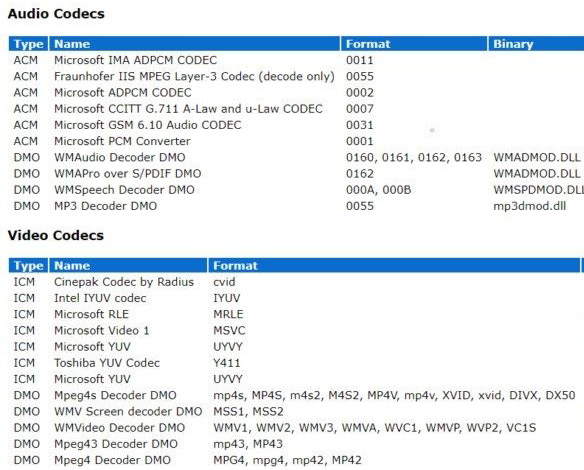Select 'WMV Screen decoder DMO' entry

point(128,412)
